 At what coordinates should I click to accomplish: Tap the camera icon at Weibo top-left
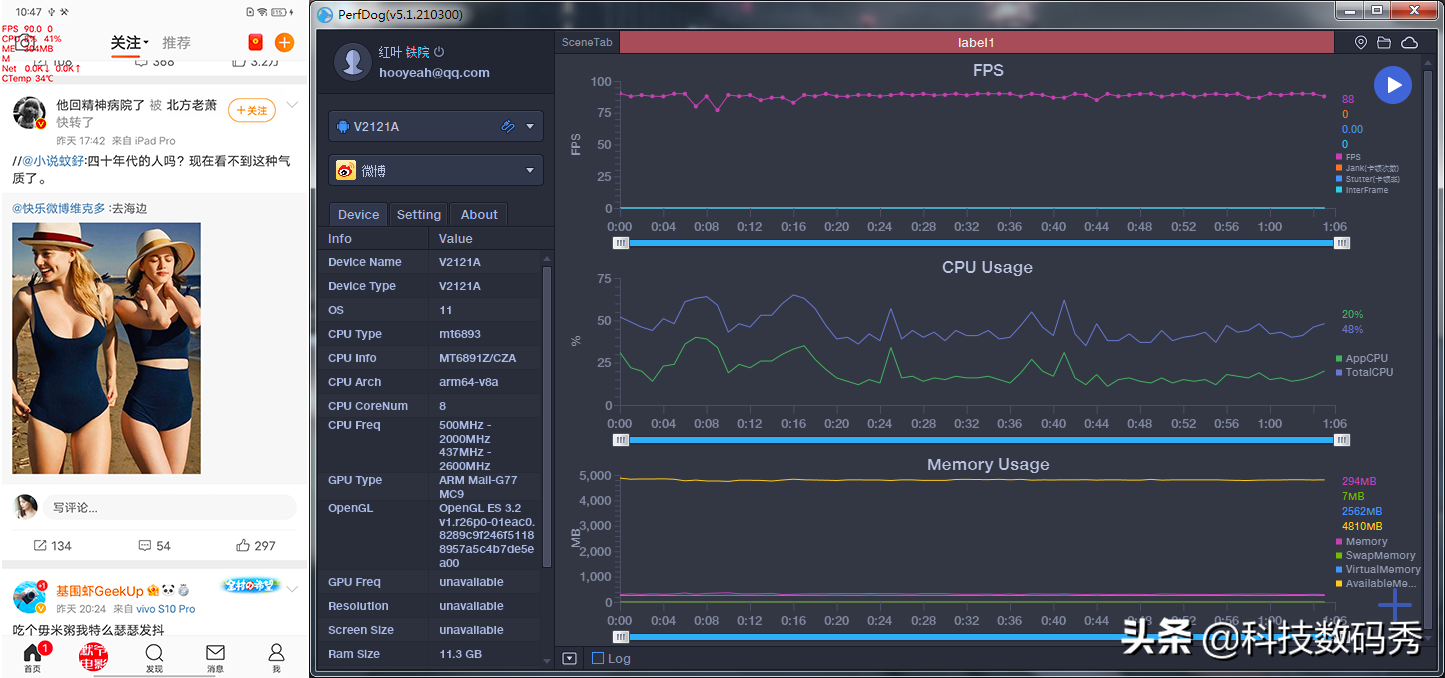(x=24, y=42)
